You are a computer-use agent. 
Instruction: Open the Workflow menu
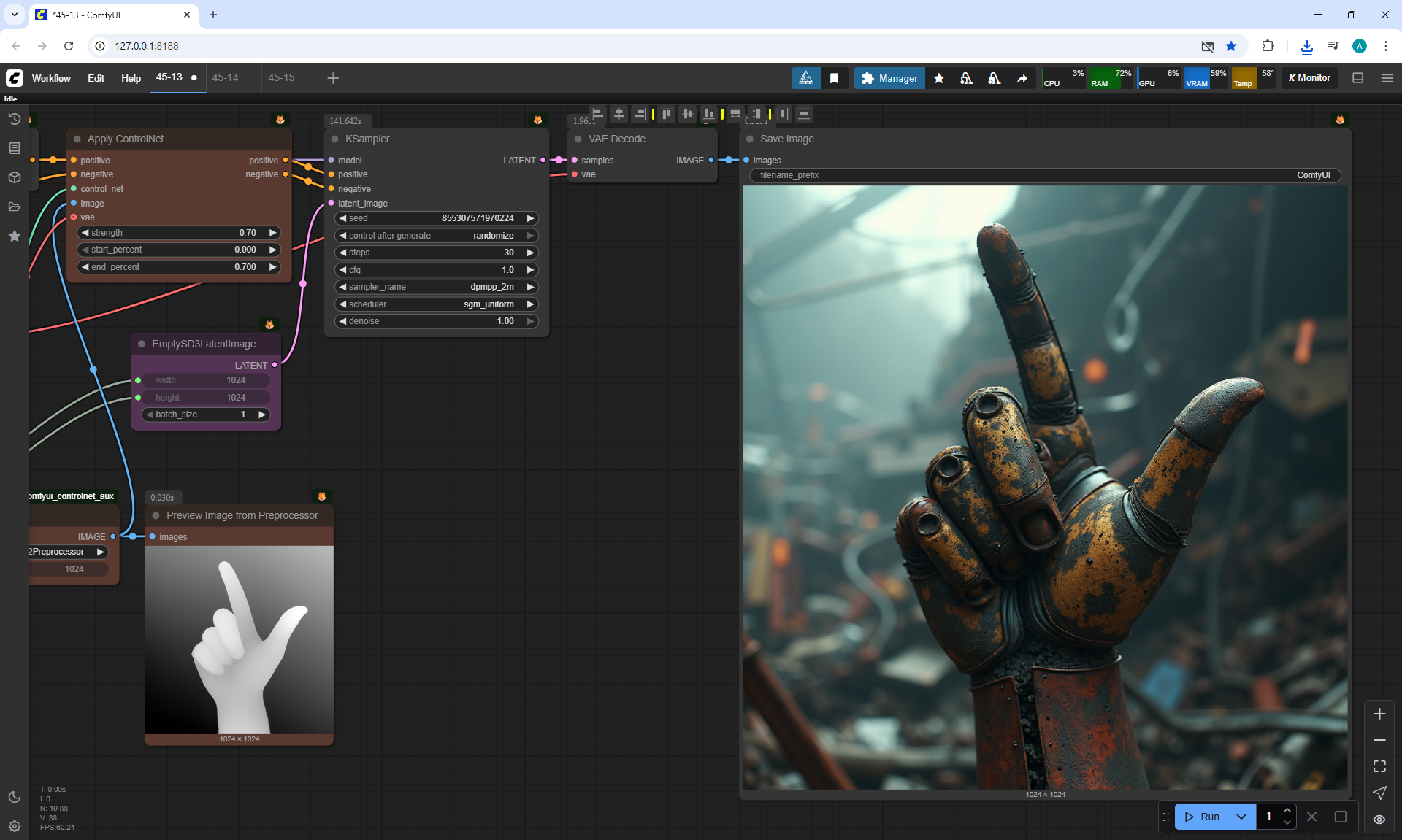[51, 78]
